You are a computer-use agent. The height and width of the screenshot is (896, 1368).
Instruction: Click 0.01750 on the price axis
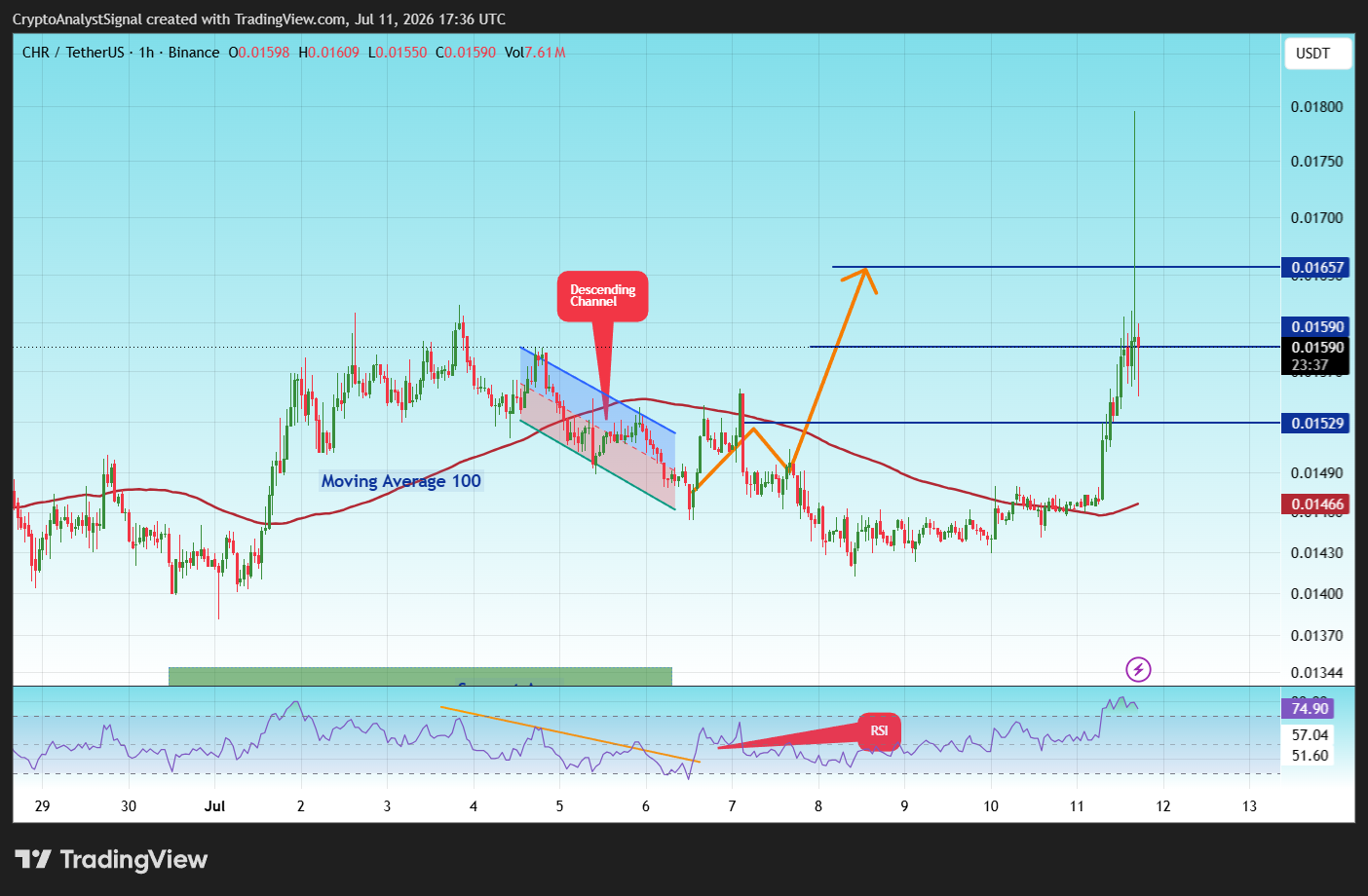point(1317,162)
